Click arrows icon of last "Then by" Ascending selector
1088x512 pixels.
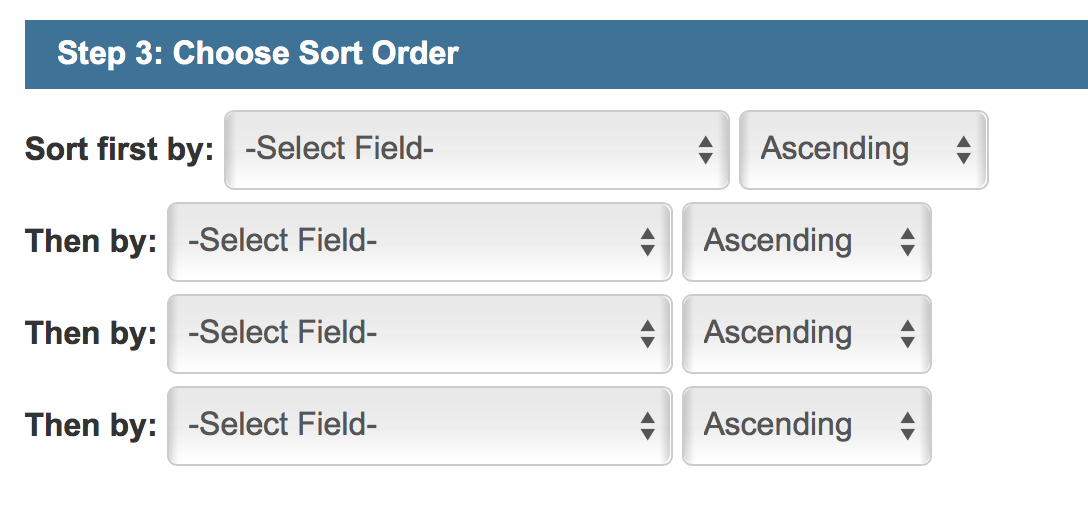907,426
